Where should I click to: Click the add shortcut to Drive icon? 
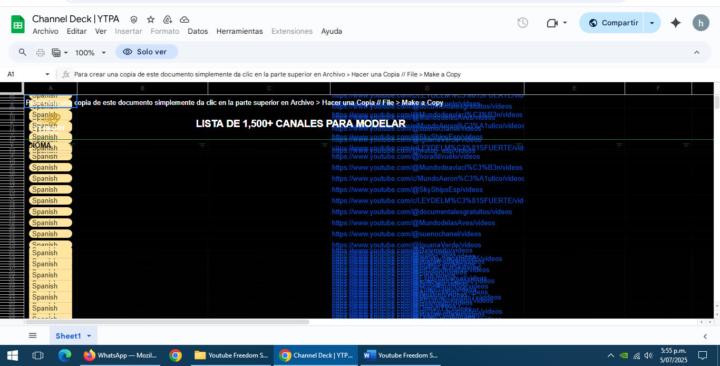(x=167, y=20)
